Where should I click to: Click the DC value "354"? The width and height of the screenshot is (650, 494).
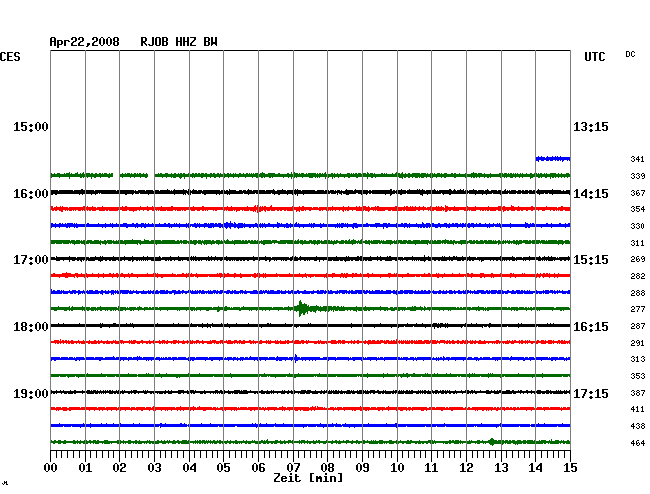point(638,209)
